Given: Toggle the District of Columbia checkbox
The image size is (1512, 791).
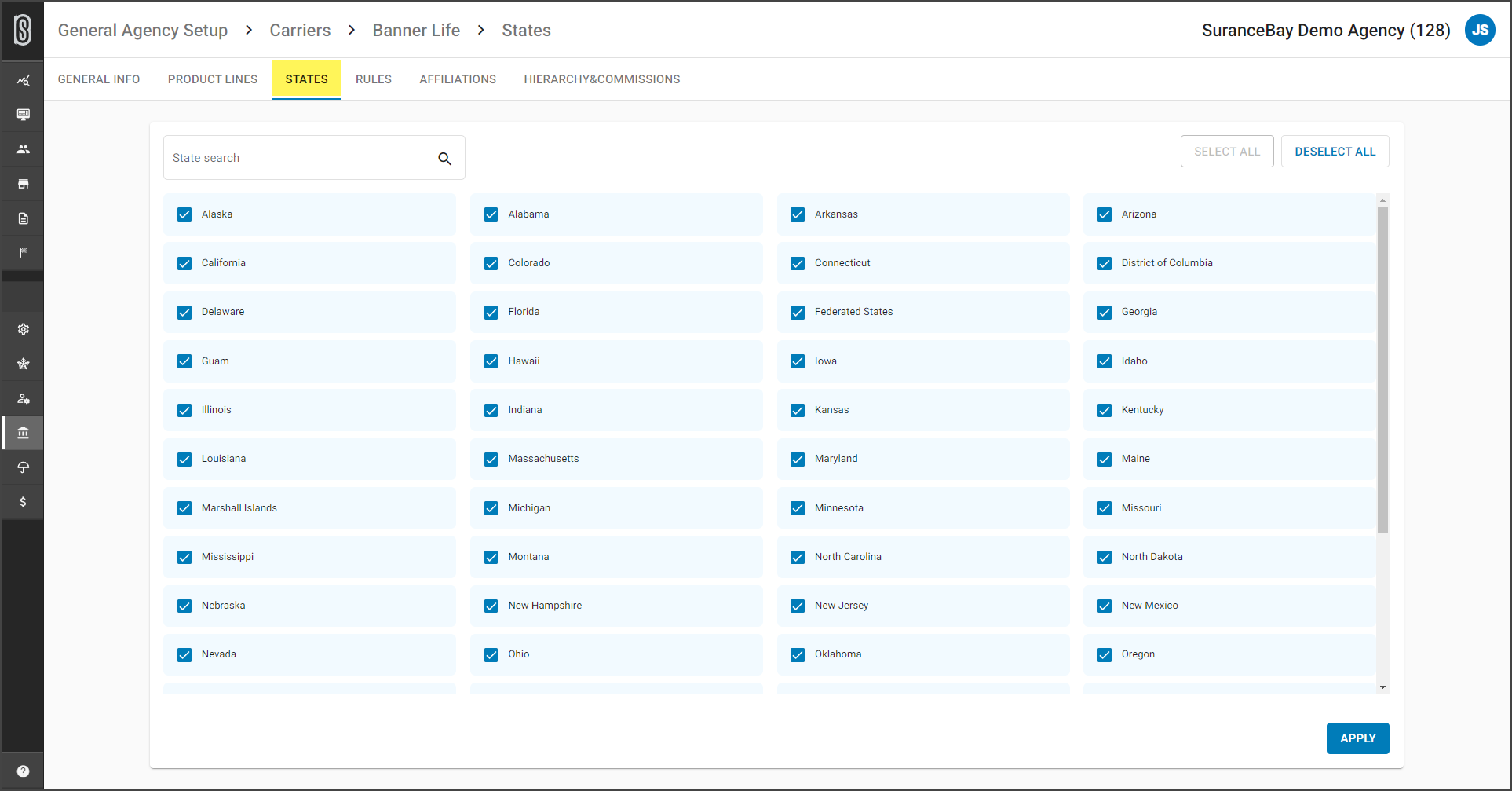Looking at the screenshot, I should click(1105, 263).
